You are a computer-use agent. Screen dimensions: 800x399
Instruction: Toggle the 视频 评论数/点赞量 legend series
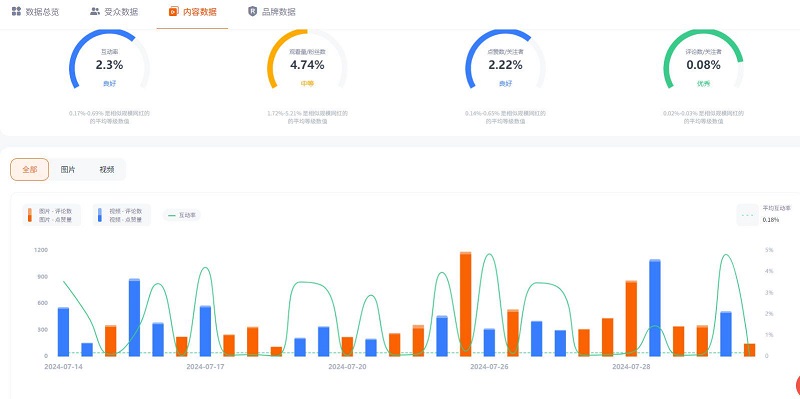121,215
